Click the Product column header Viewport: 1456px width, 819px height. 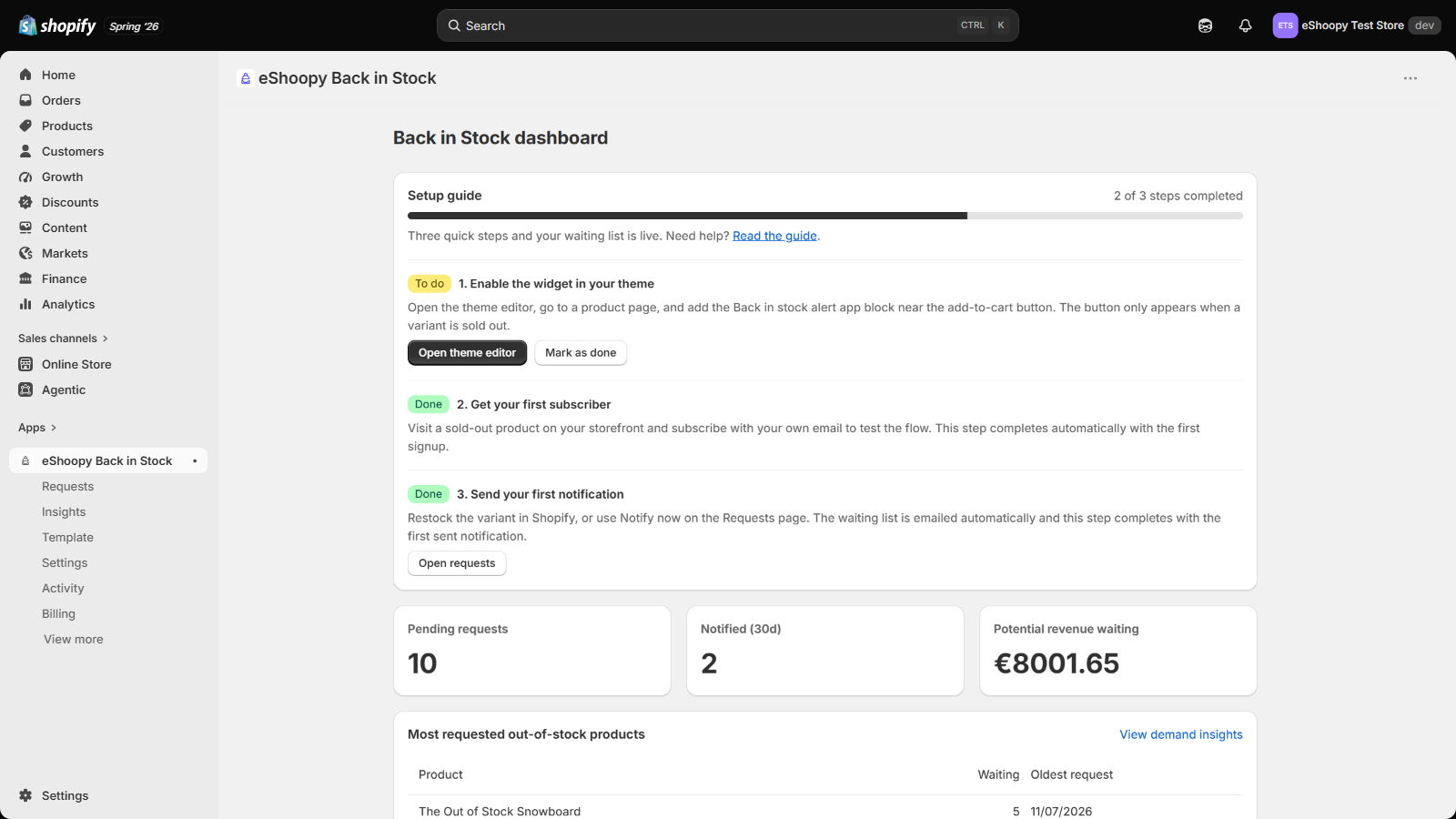[x=440, y=774]
